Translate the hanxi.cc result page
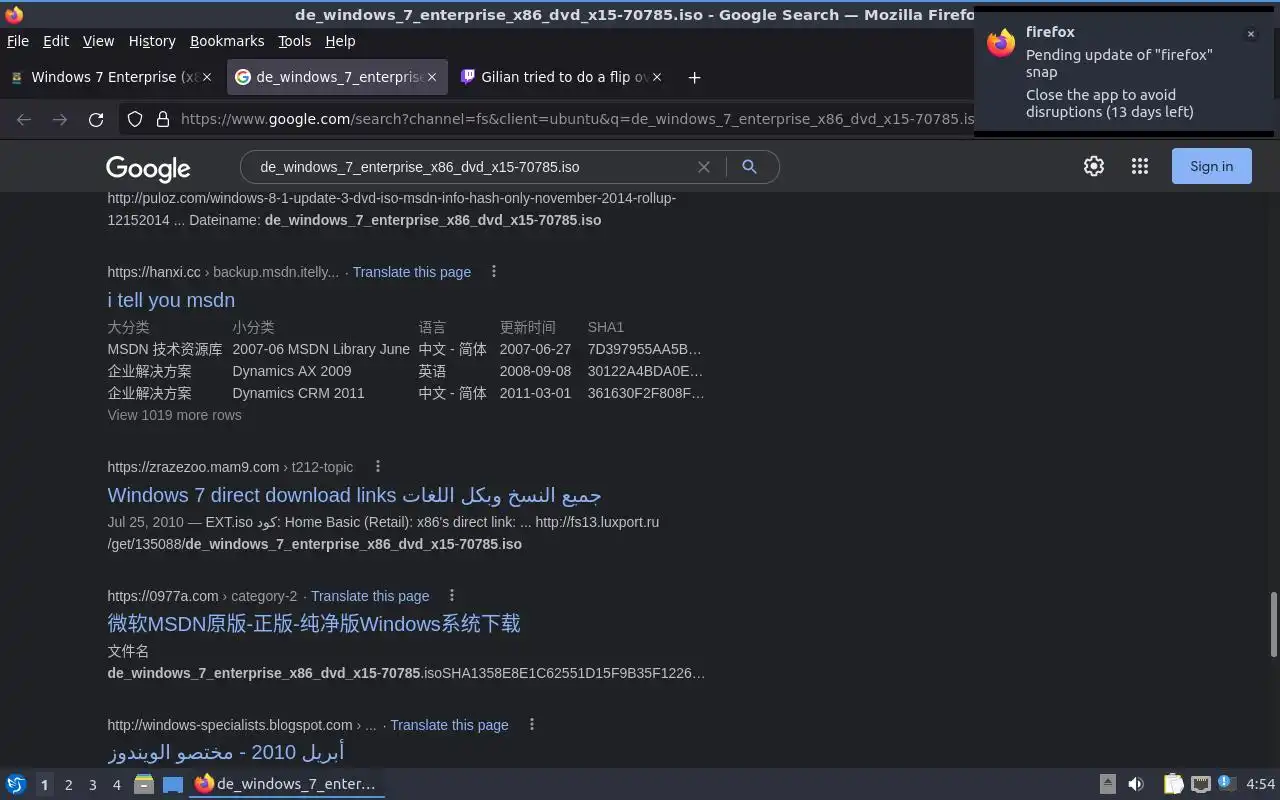Image resolution: width=1280 pixels, height=800 pixels. click(412, 272)
